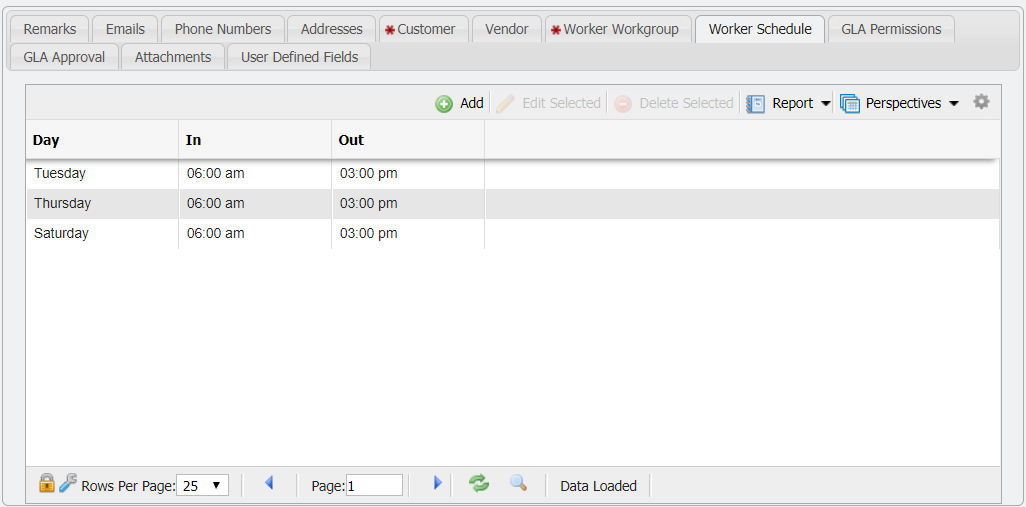Open the Phone Numbers tab
This screenshot has width=1026, height=507.
(222, 29)
